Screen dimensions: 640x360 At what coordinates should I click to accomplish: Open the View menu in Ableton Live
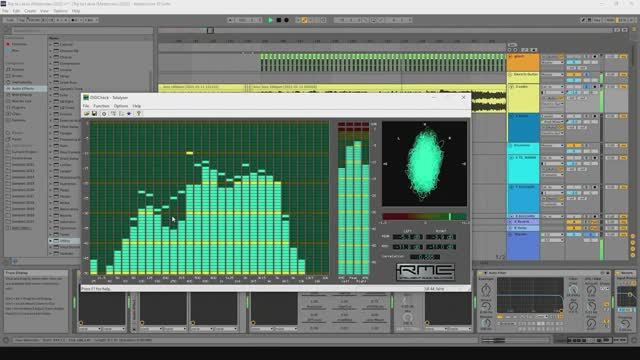[x=44, y=11]
